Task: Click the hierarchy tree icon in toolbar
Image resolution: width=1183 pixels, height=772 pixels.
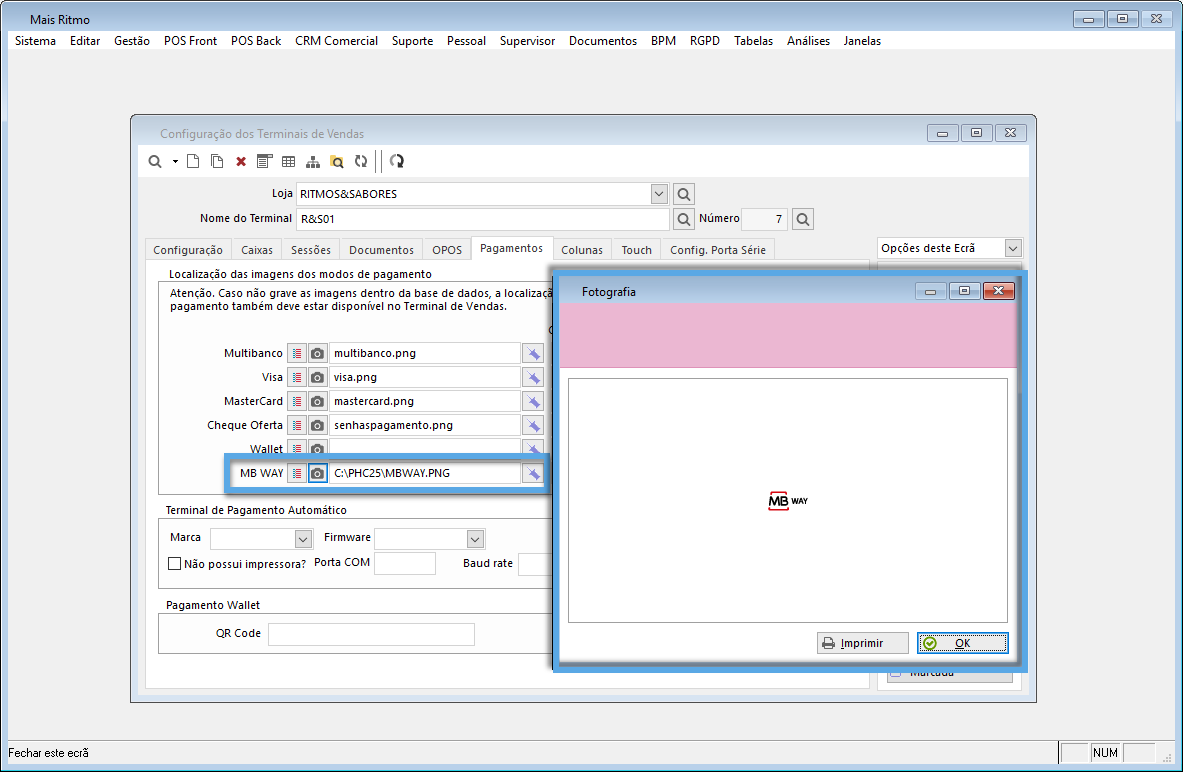Action: [312, 161]
